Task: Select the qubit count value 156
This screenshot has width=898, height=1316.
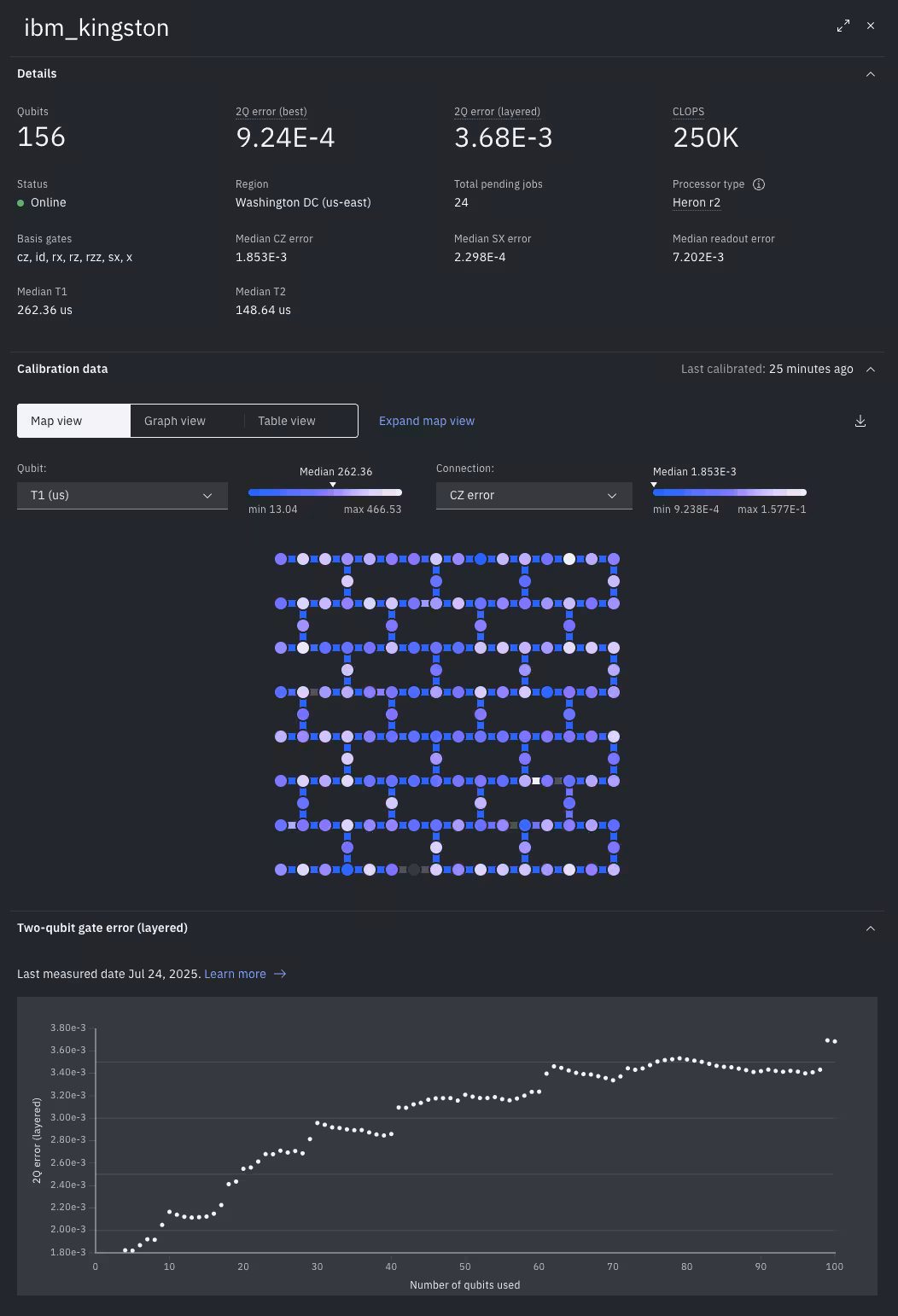Action: pos(41,137)
